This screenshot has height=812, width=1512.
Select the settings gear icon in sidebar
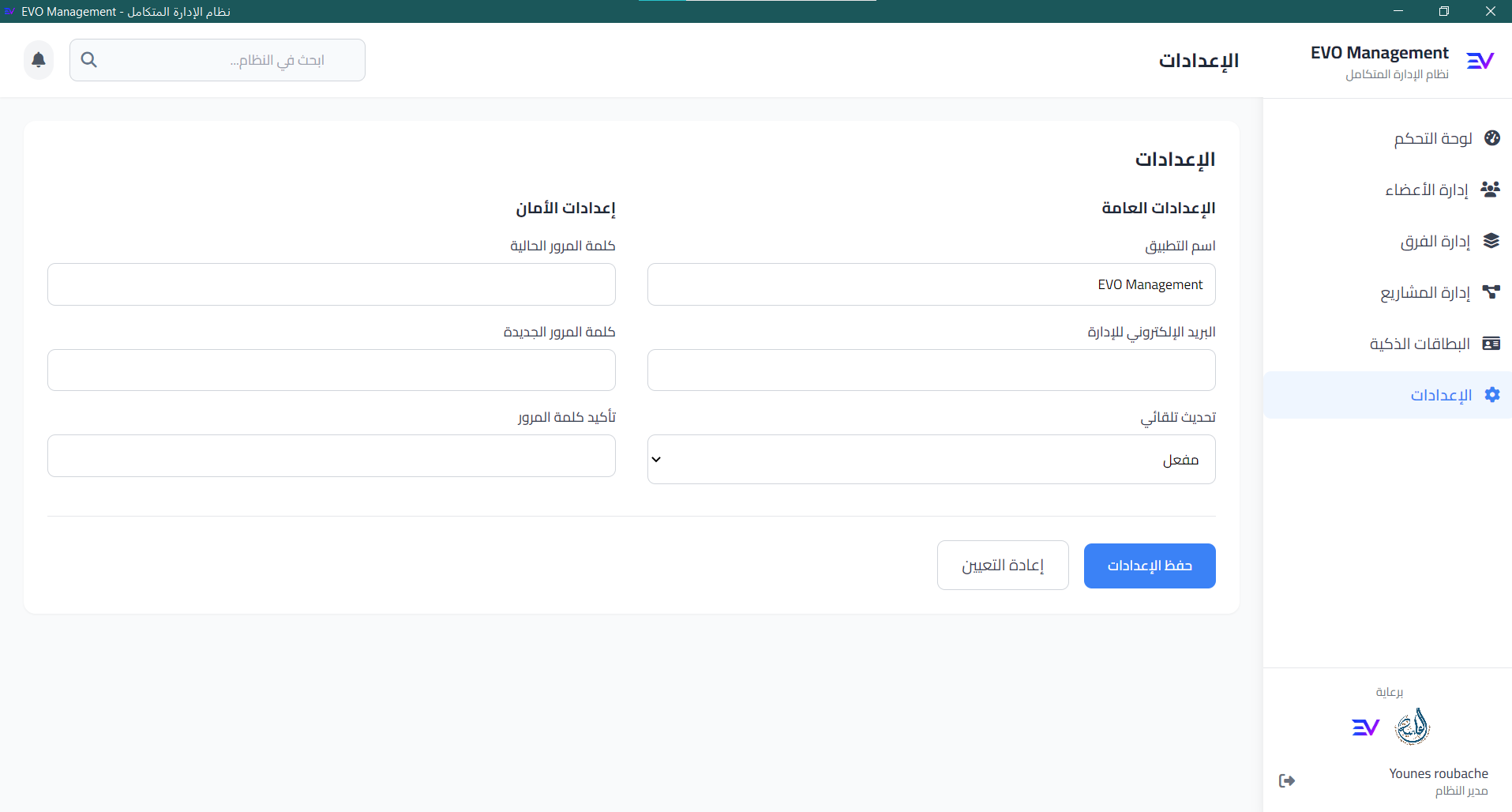pyautogui.click(x=1492, y=395)
